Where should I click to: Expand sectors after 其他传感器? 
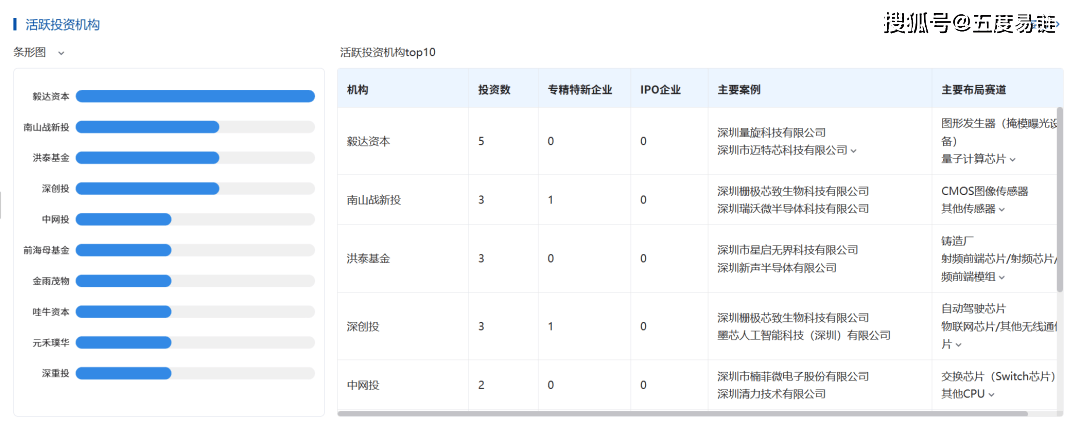click(1002, 209)
